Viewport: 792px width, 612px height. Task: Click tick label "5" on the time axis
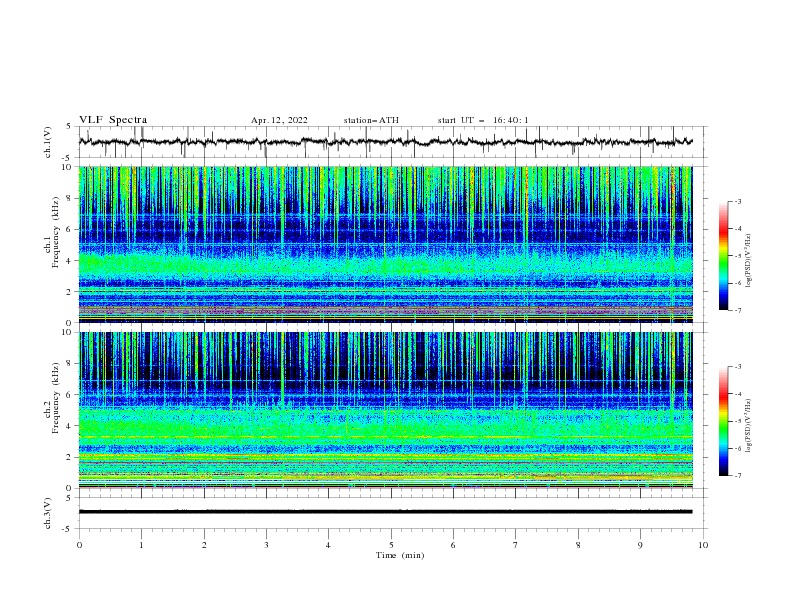391,545
